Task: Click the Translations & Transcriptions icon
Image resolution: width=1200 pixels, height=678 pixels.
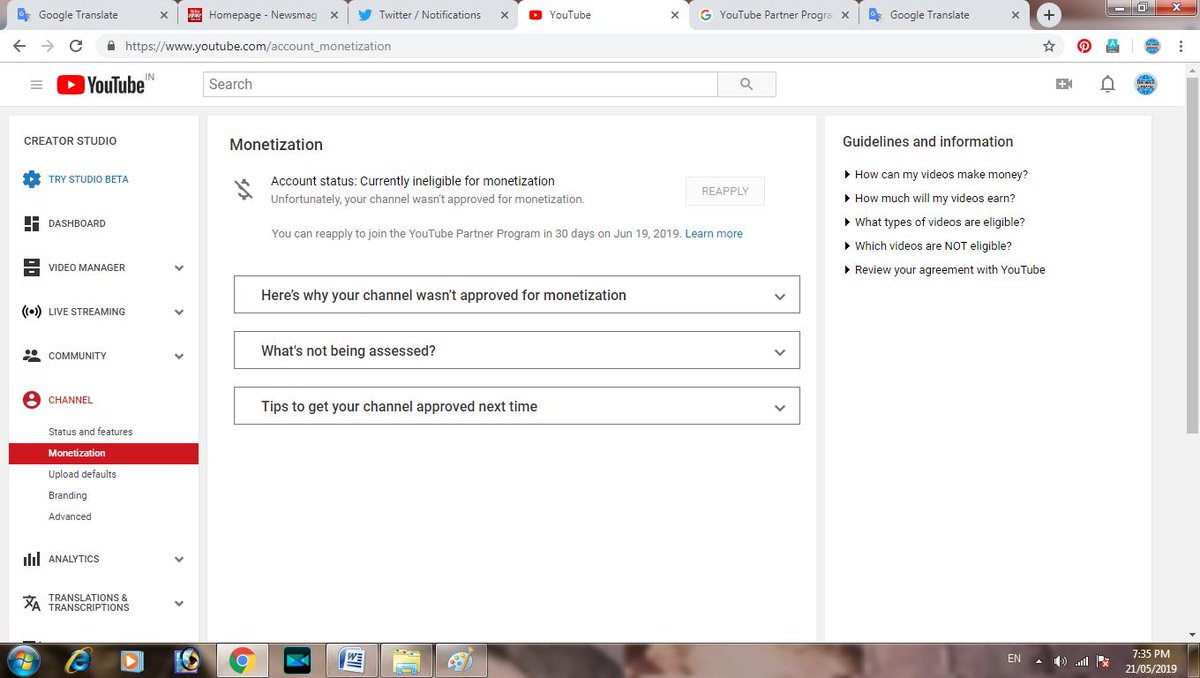Action: 31,603
